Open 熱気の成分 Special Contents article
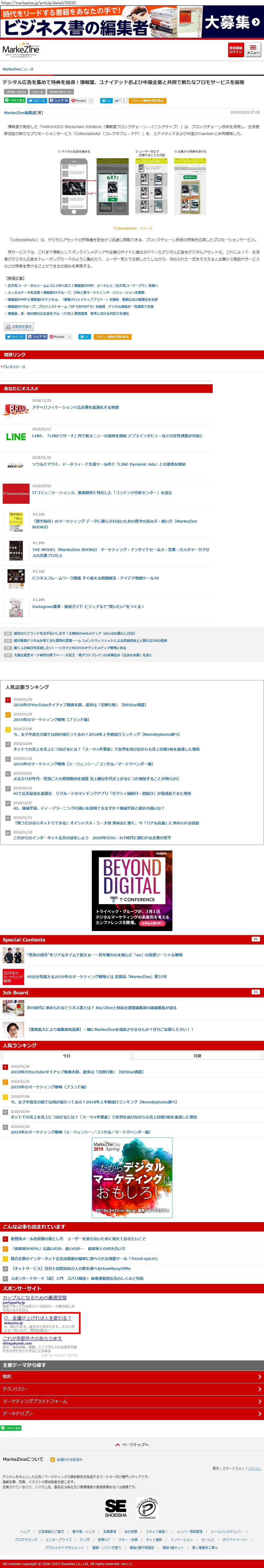Viewport: 264px width, 1568px height. pyautogui.click(x=105, y=955)
